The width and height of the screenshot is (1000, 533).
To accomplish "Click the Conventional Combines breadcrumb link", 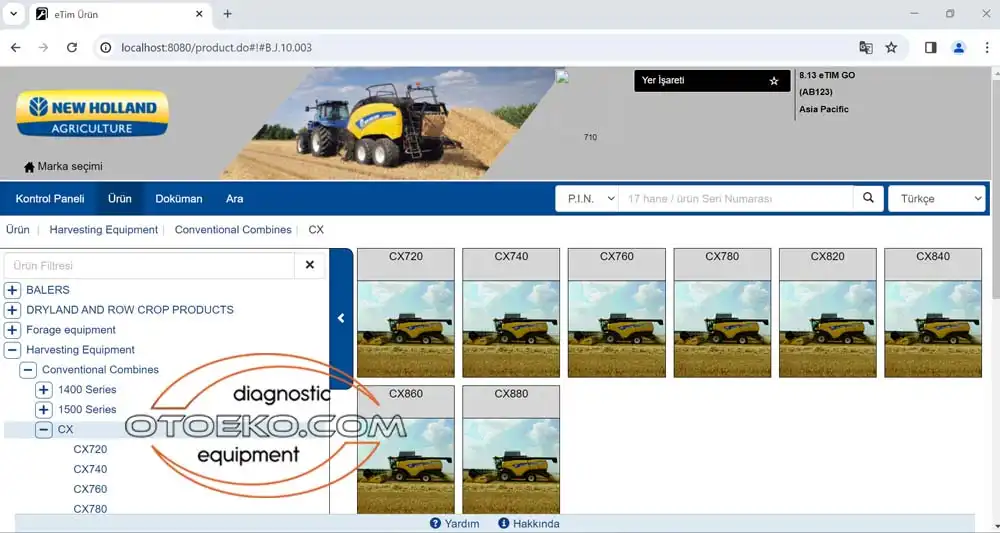I will tap(233, 230).
